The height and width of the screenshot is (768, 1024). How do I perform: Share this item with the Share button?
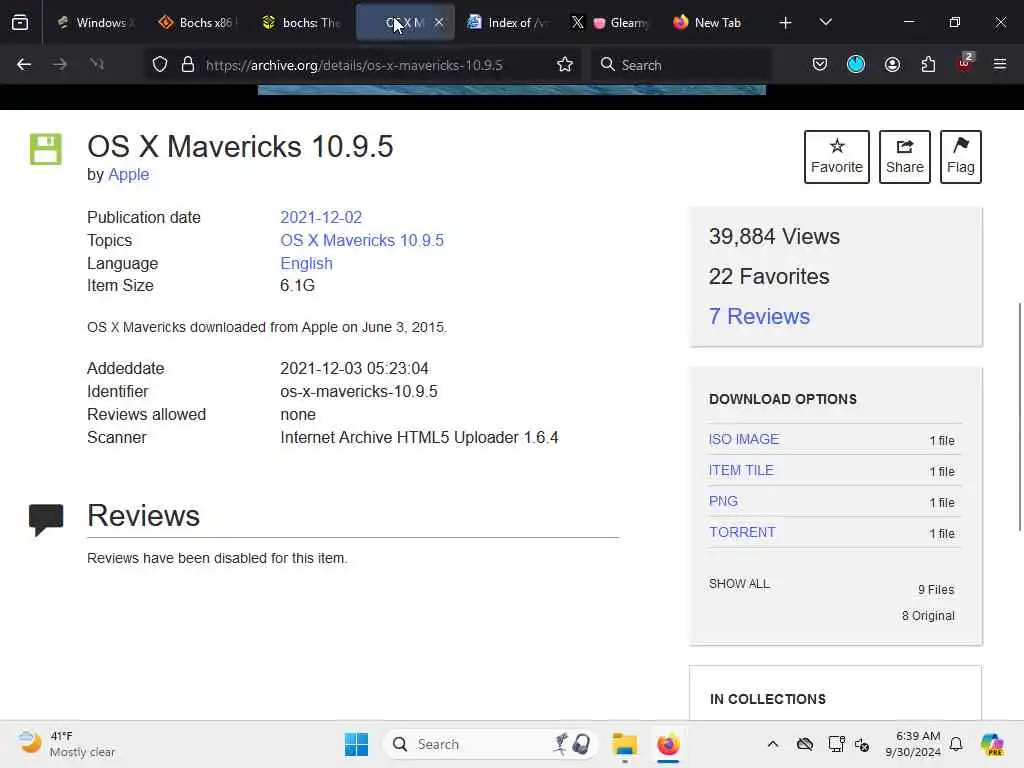coord(904,157)
